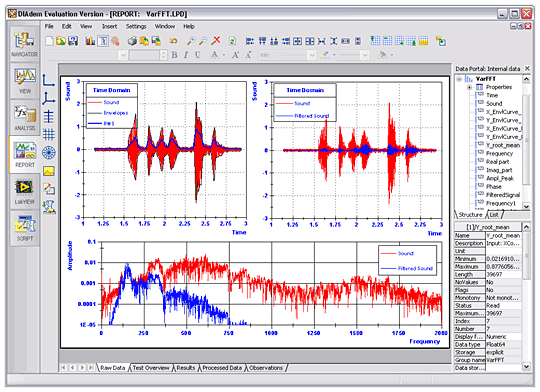Open the LabVIEW panel
The height and width of the screenshot is (392, 540).
[24, 191]
